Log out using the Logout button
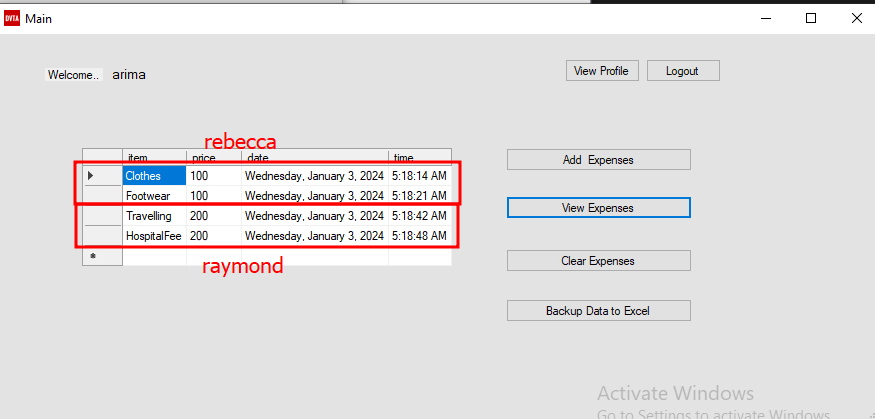Screen dimensions: 875x419 [683, 71]
